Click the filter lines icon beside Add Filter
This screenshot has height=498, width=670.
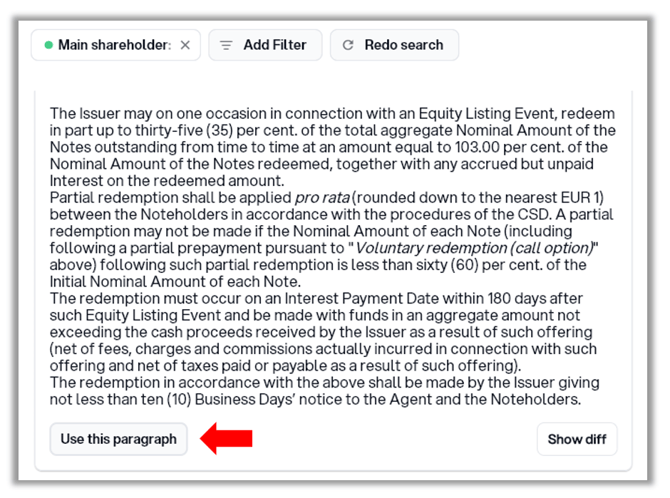coord(226,45)
